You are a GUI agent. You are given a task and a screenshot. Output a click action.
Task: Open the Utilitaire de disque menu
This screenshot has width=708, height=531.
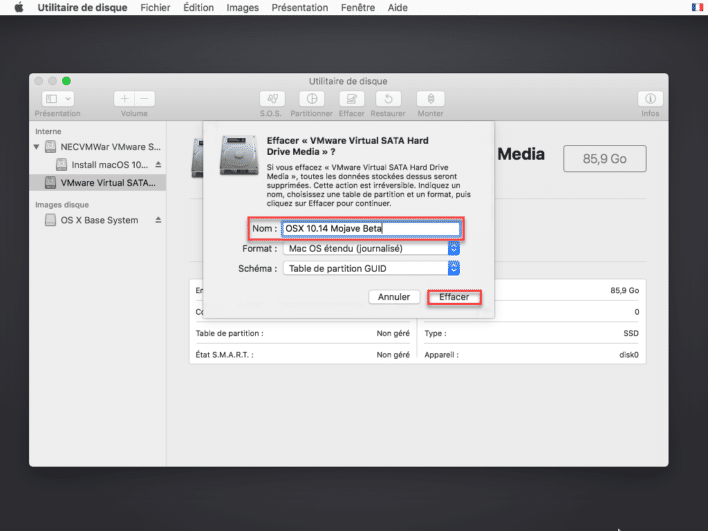coord(82,7)
